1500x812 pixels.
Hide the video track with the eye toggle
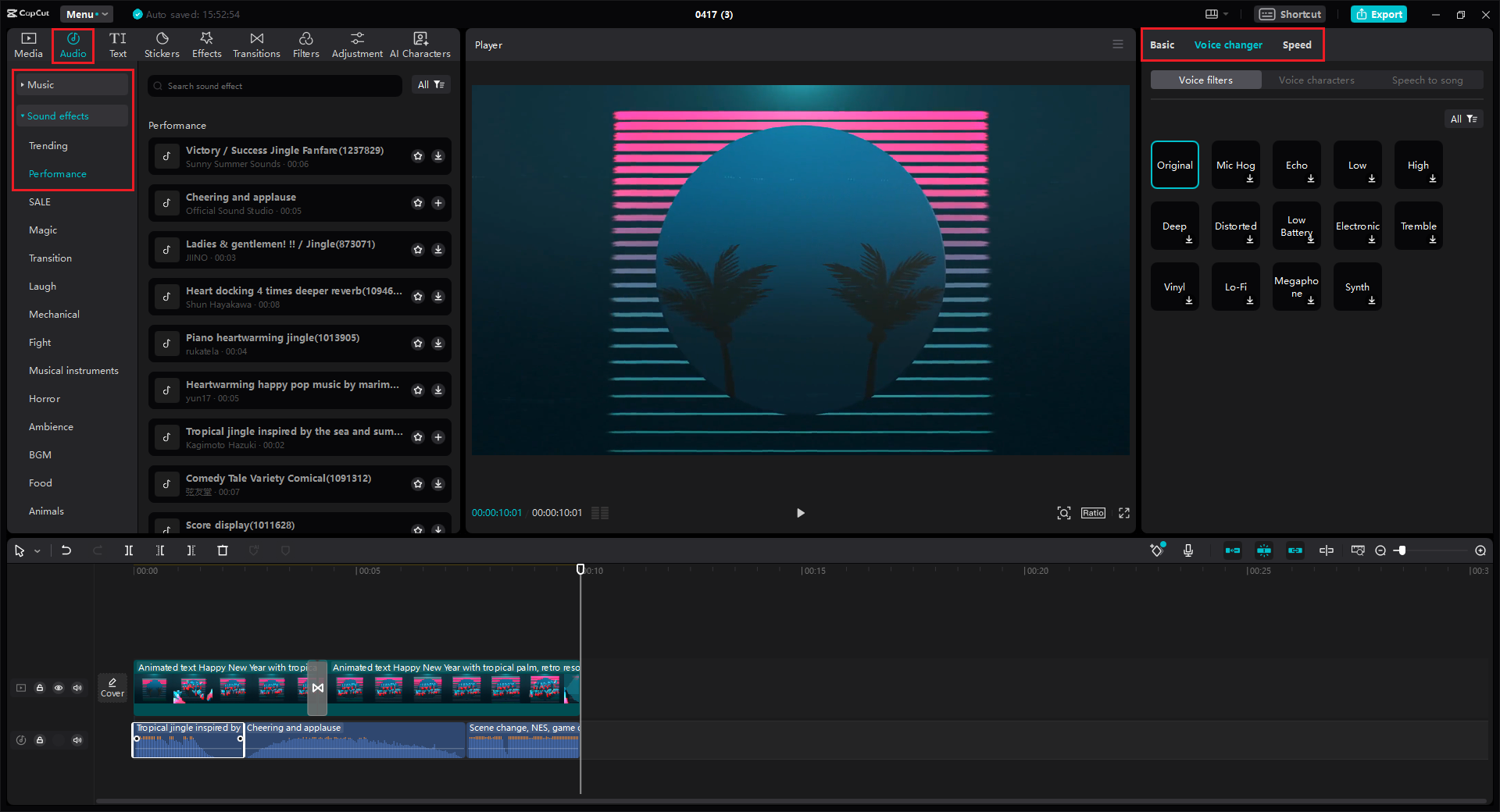pos(59,688)
